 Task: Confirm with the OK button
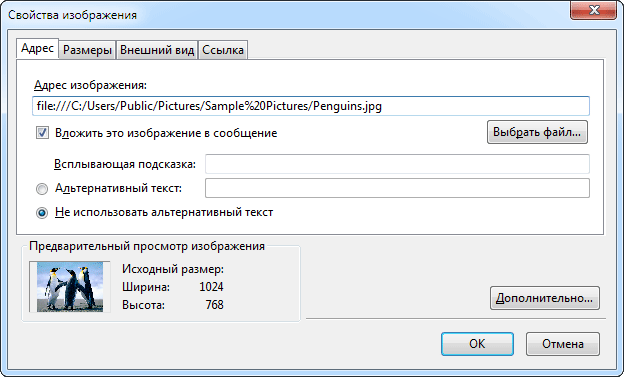click(477, 344)
